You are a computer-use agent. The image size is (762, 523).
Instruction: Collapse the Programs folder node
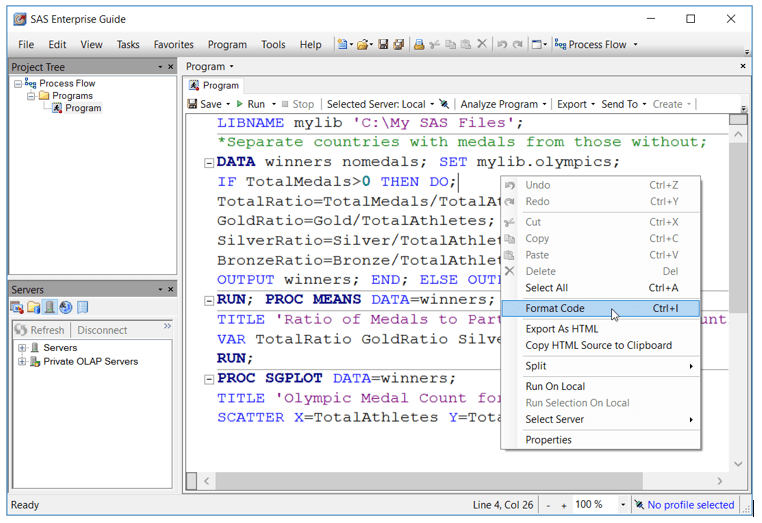[31, 96]
